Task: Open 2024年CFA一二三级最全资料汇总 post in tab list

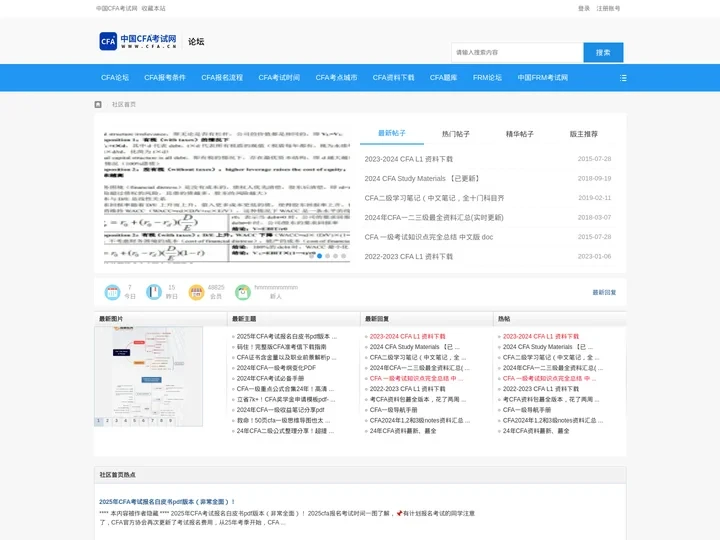Action: tap(434, 217)
